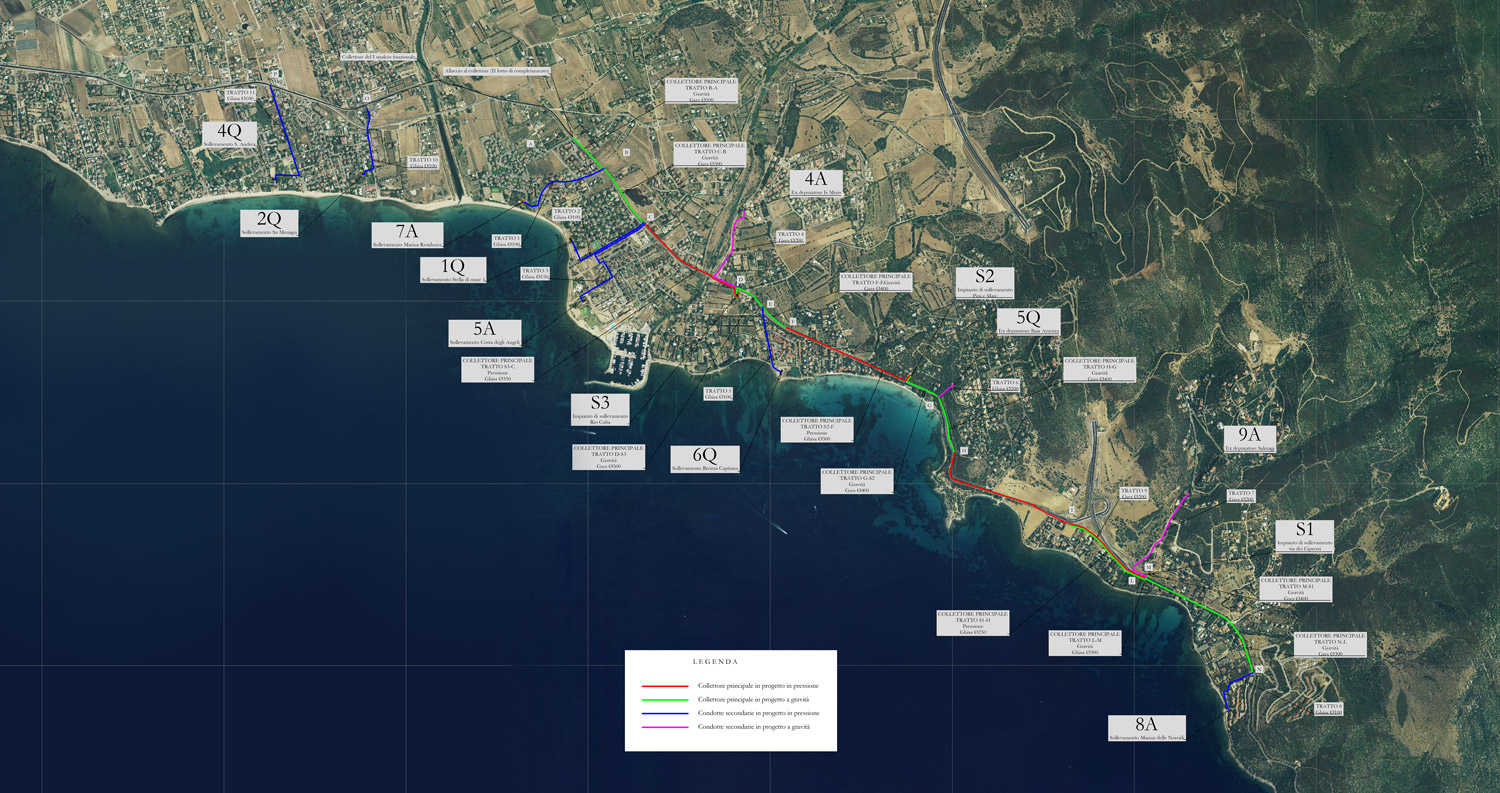The width and height of the screenshot is (1500, 793).
Task: Select the S2 Pini e Mare label
Action: (x=985, y=283)
